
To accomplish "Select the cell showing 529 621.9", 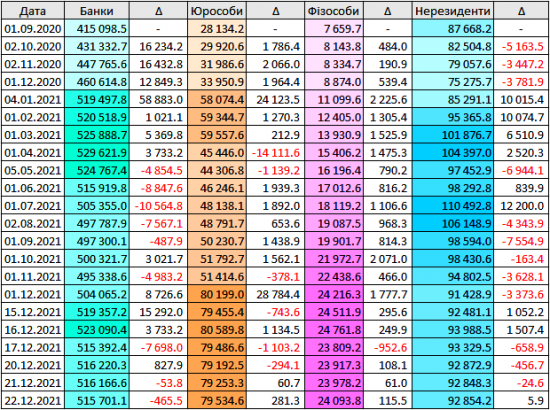I will pyautogui.click(x=96, y=153).
